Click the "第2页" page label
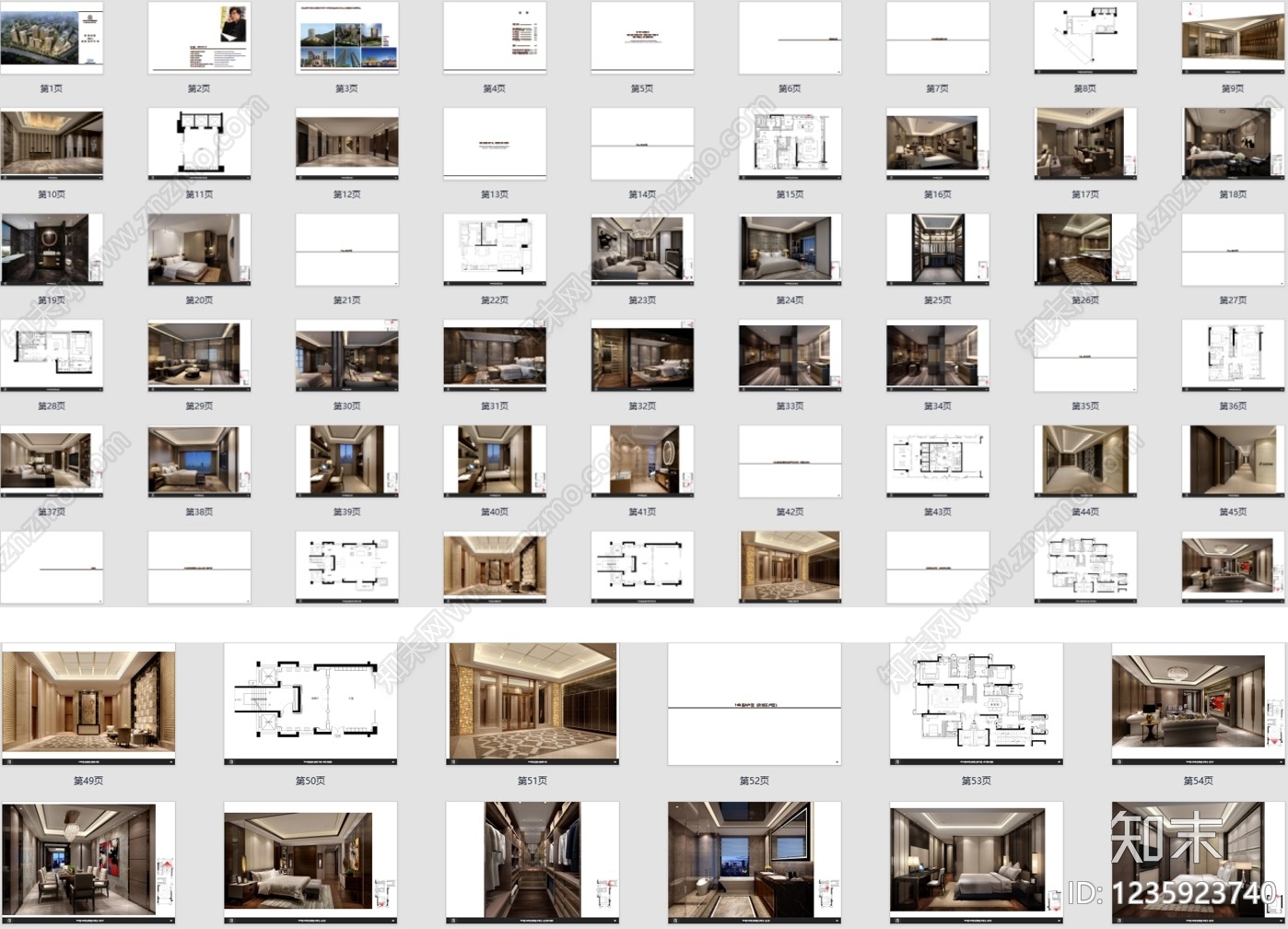Screen dimensions: 1288x929 pos(199,88)
